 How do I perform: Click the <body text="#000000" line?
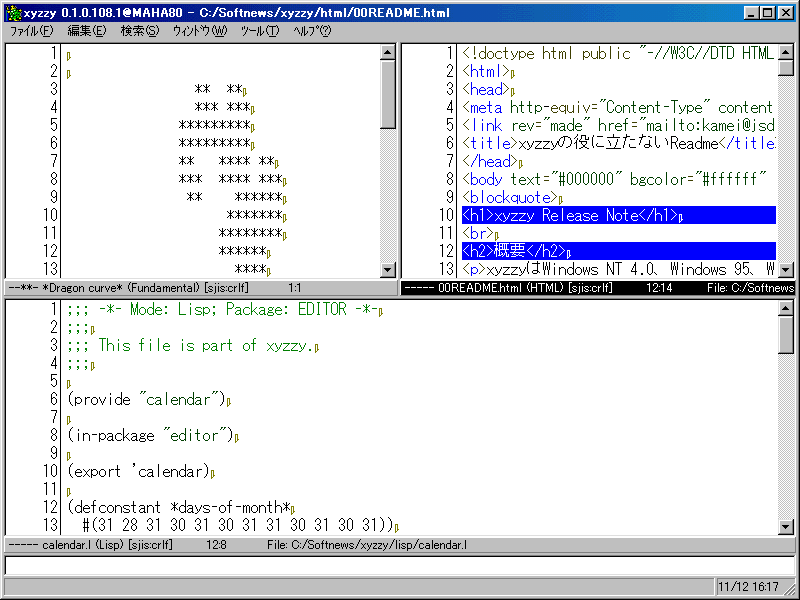614,179
